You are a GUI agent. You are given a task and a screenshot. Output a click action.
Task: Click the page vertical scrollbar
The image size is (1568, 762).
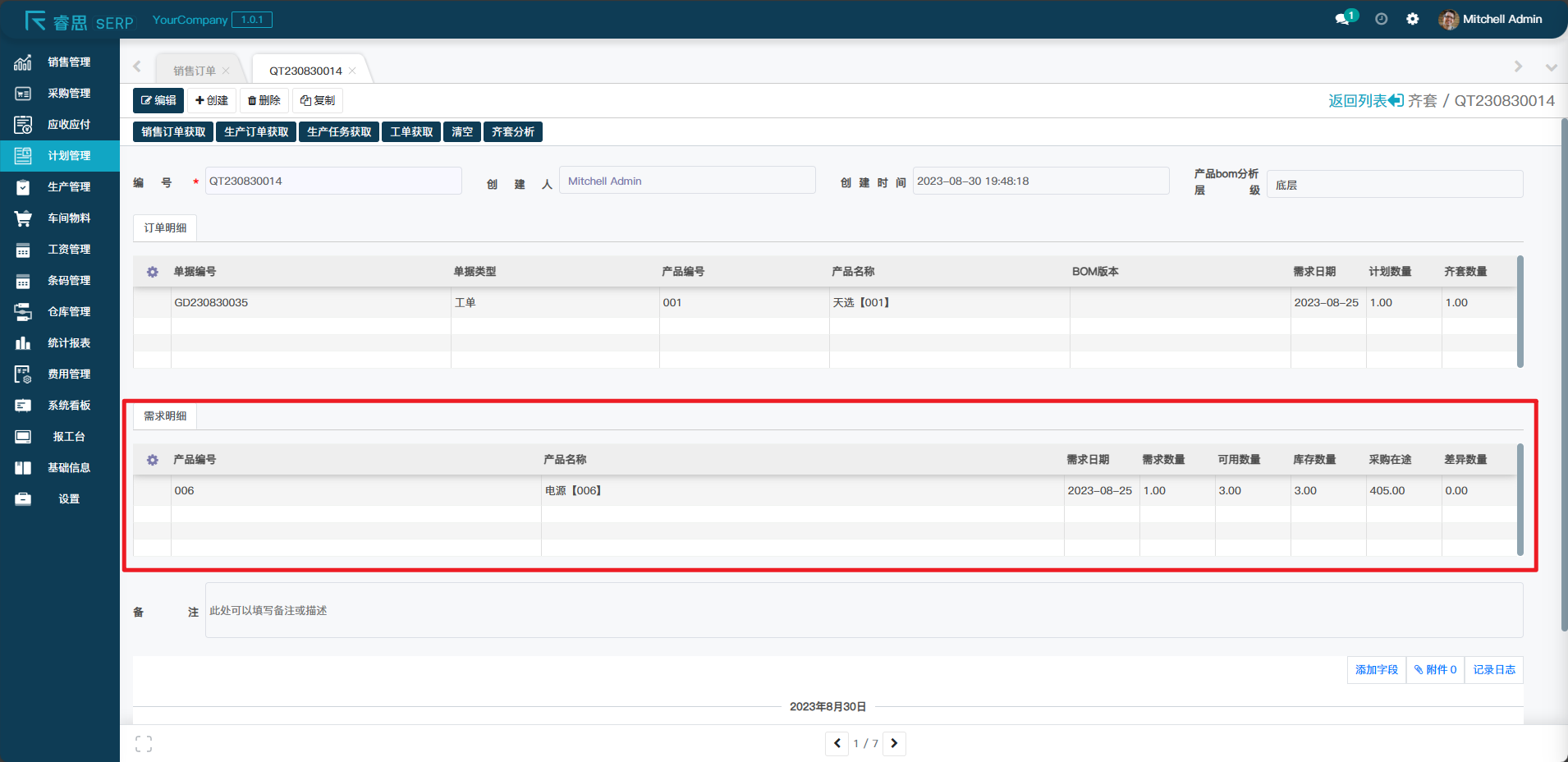[1563, 378]
